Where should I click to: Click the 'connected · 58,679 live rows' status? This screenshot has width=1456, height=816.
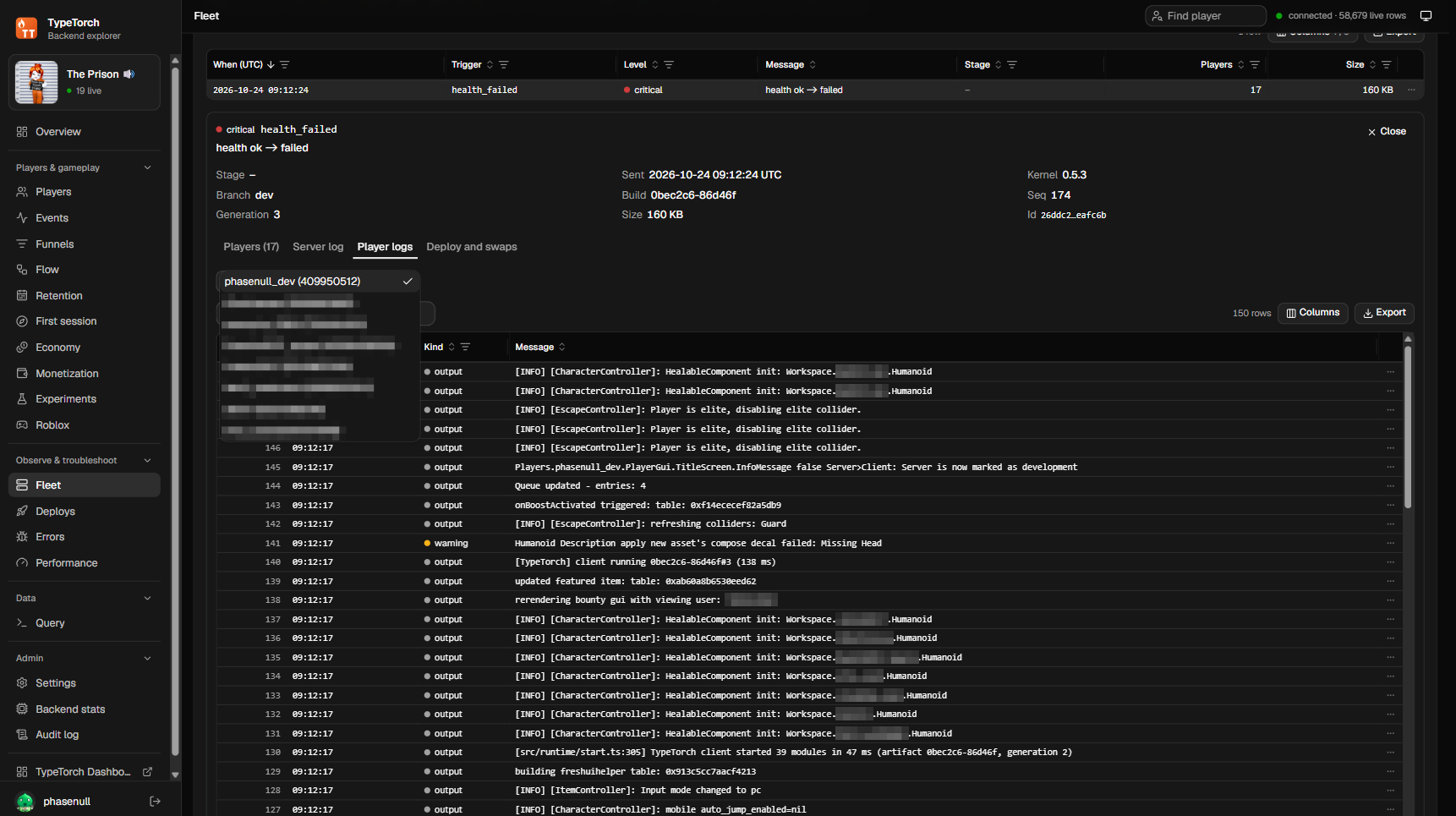coord(1341,16)
